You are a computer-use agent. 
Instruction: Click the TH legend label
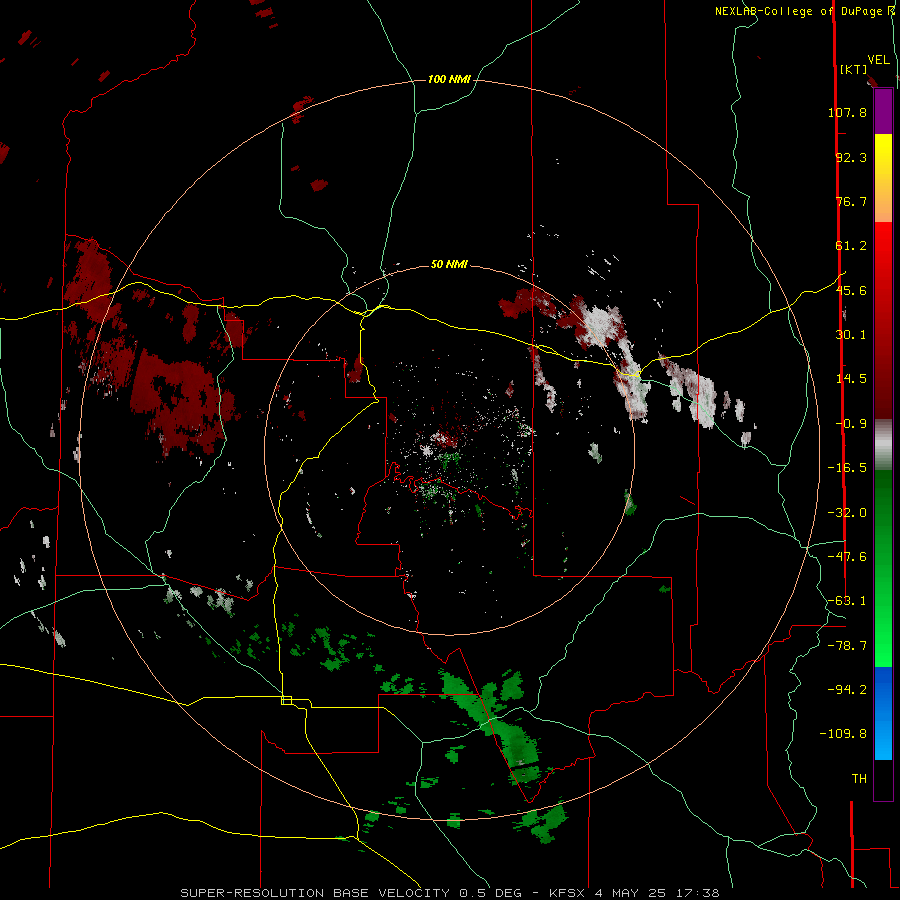(x=859, y=779)
